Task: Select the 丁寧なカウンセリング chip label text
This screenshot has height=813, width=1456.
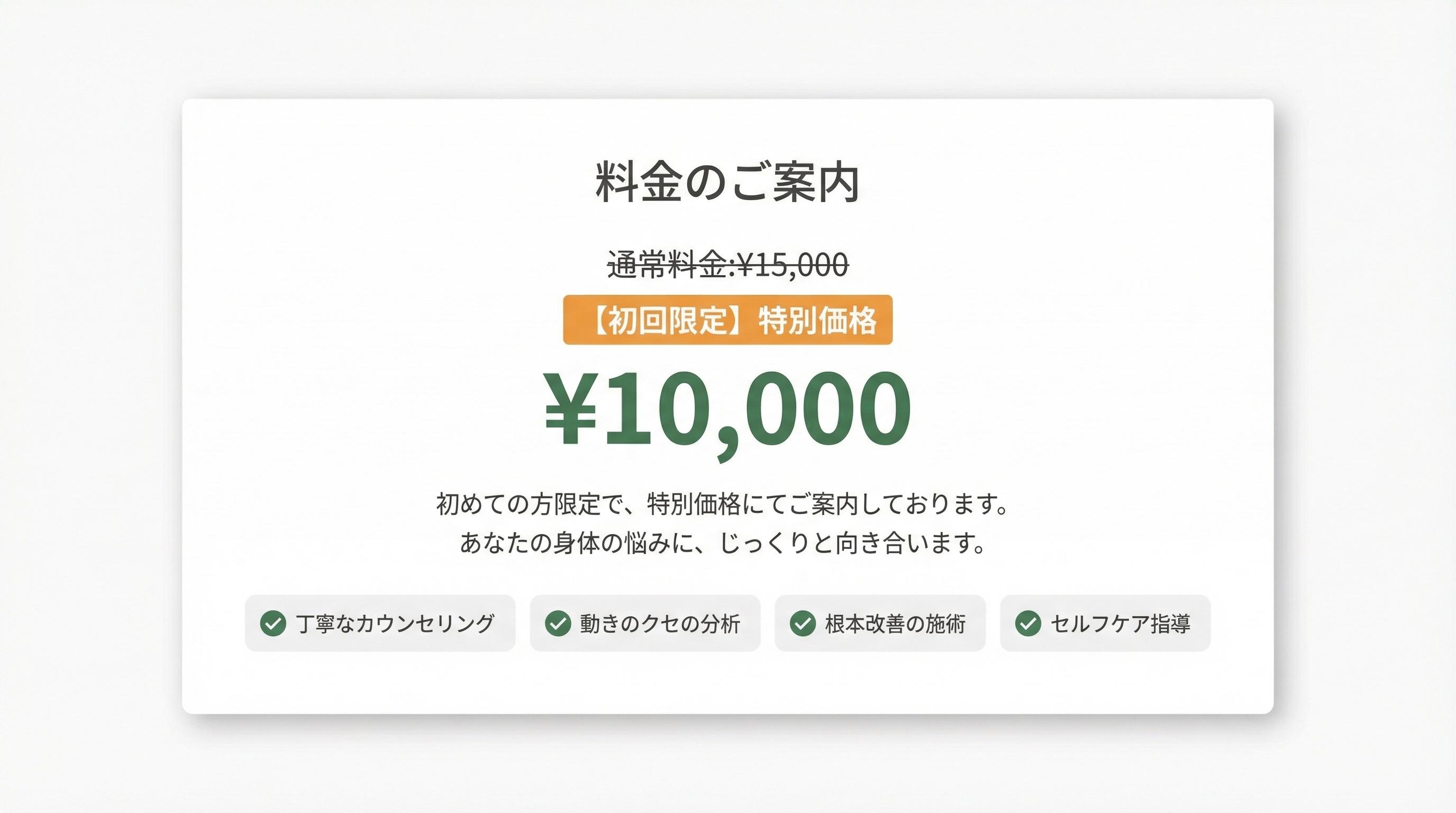Action: pos(395,624)
